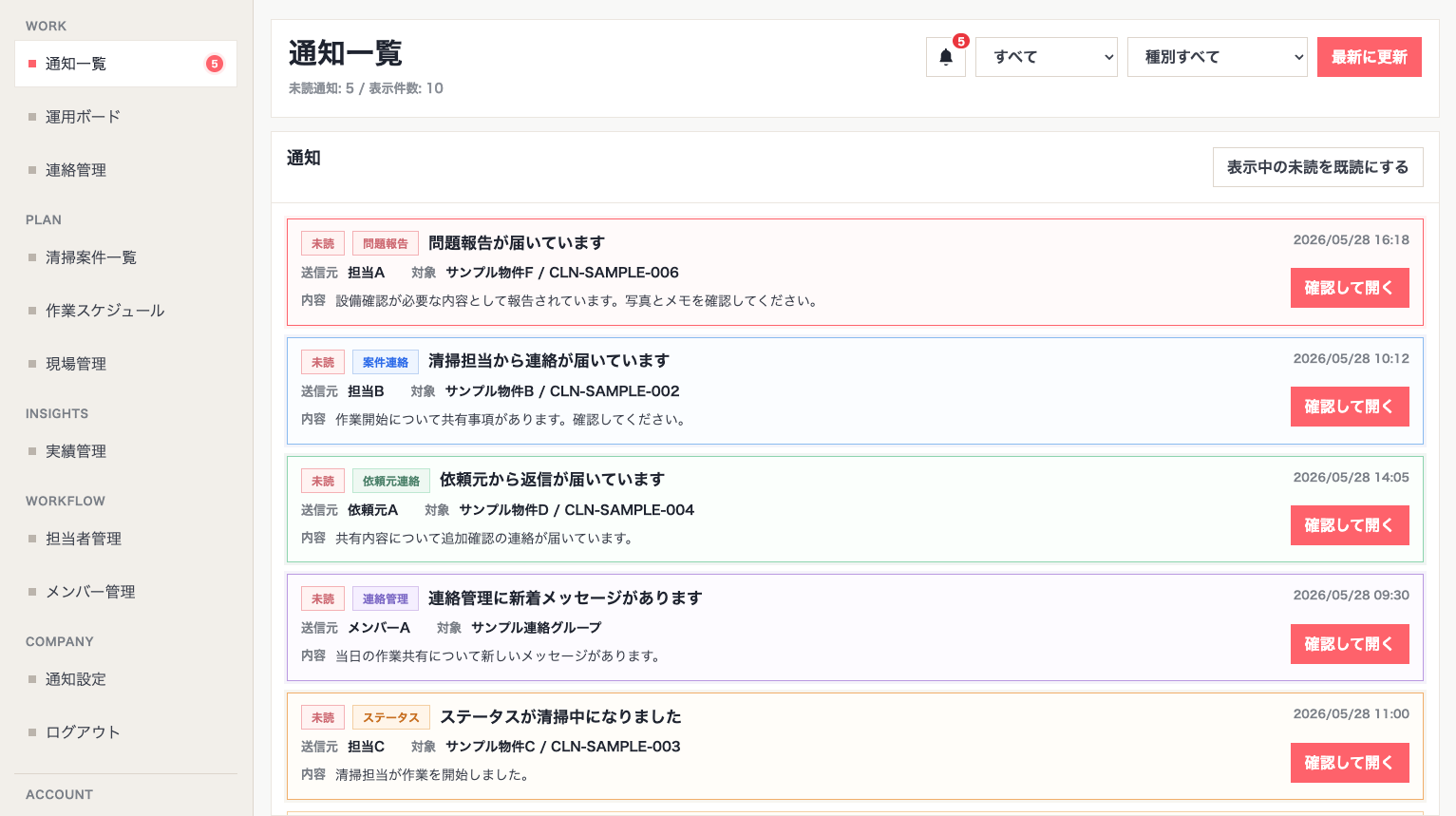Image resolution: width=1456 pixels, height=816 pixels.
Task: Open 作業スケジュール sidebar item
Action: pyautogui.click(x=125, y=311)
